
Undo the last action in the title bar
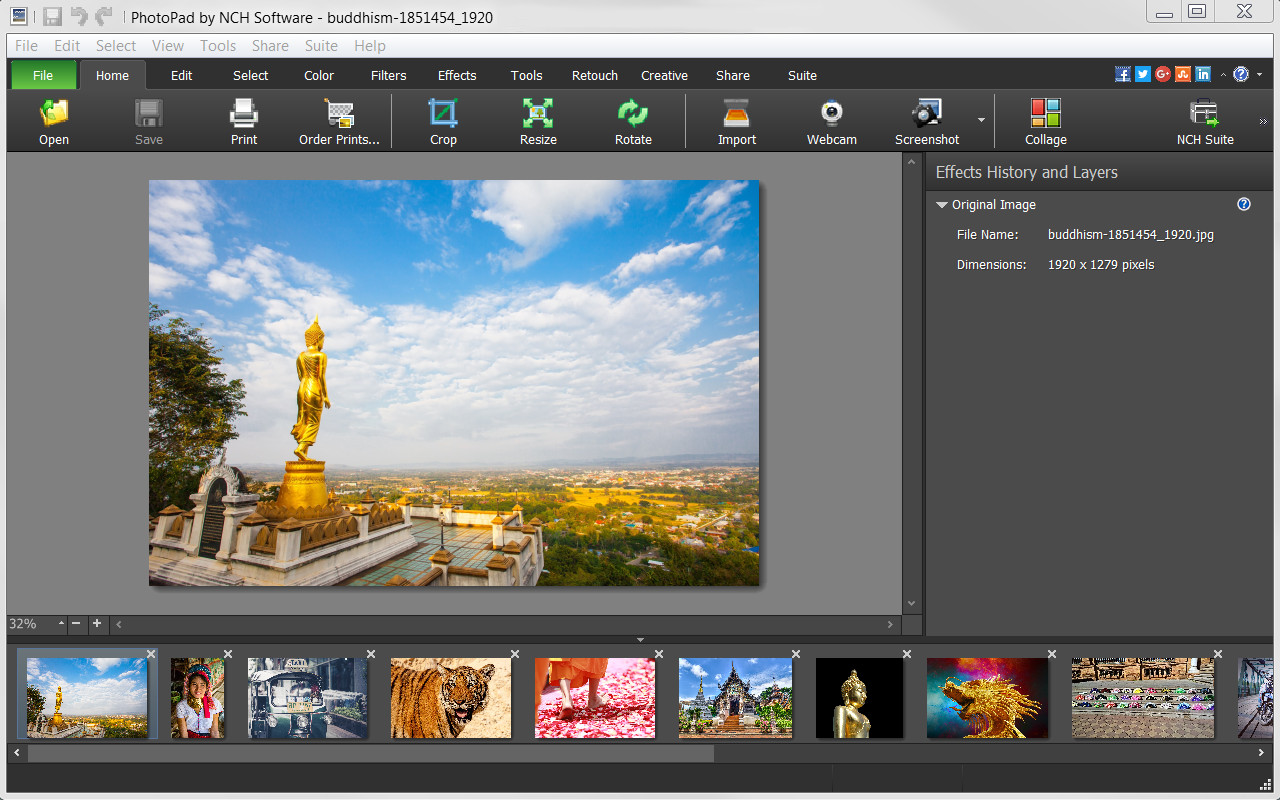[x=75, y=17]
